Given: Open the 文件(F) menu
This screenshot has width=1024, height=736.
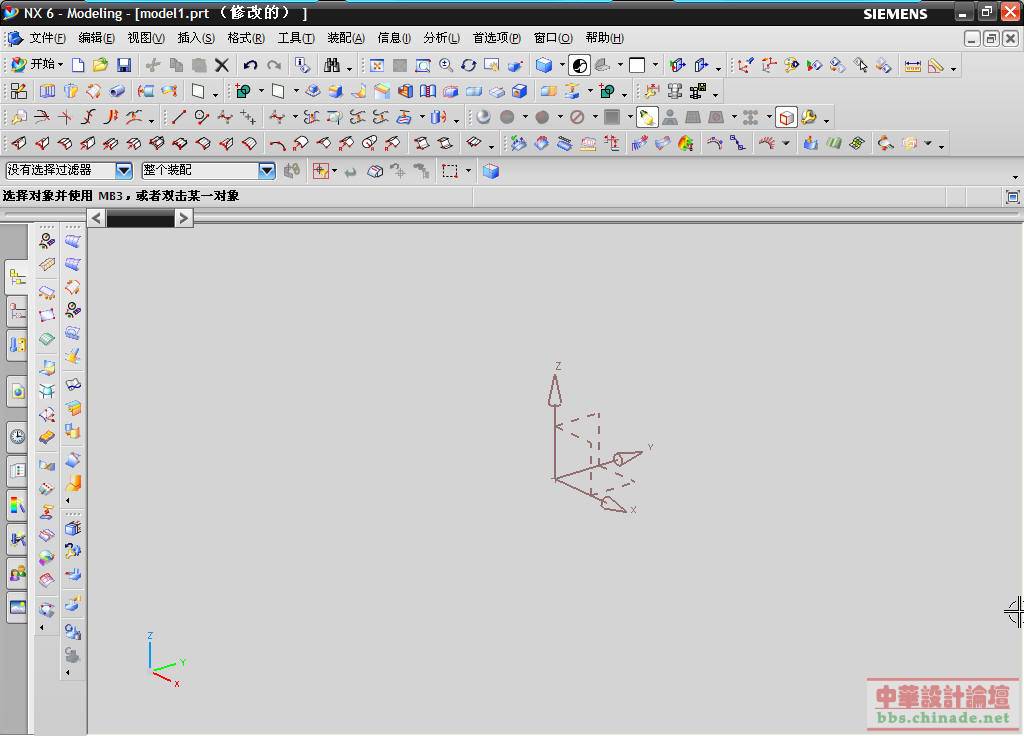Looking at the screenshot, I should click(47, 38).
